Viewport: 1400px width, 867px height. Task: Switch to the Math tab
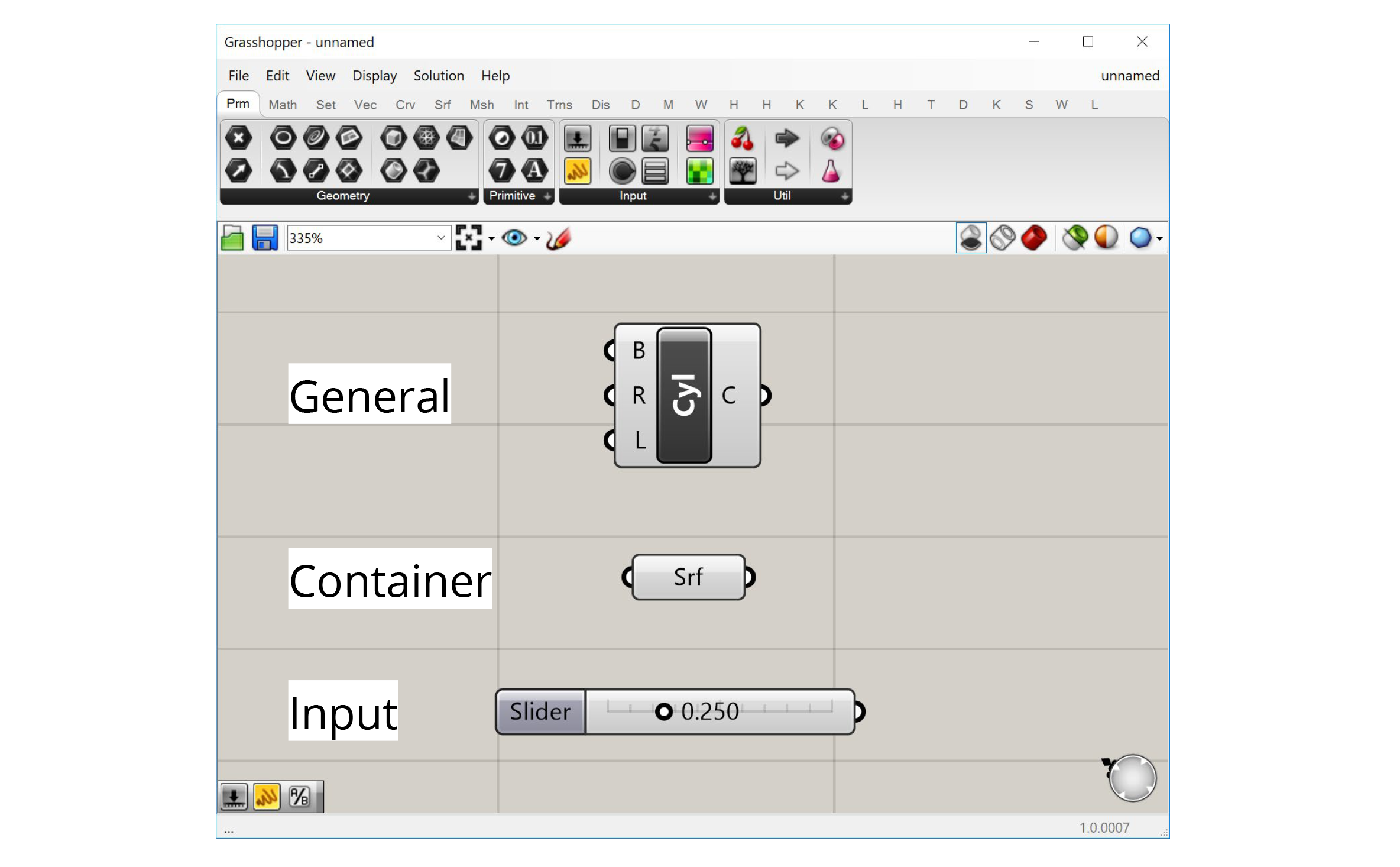pyautogui.click(x=282, y=105)
